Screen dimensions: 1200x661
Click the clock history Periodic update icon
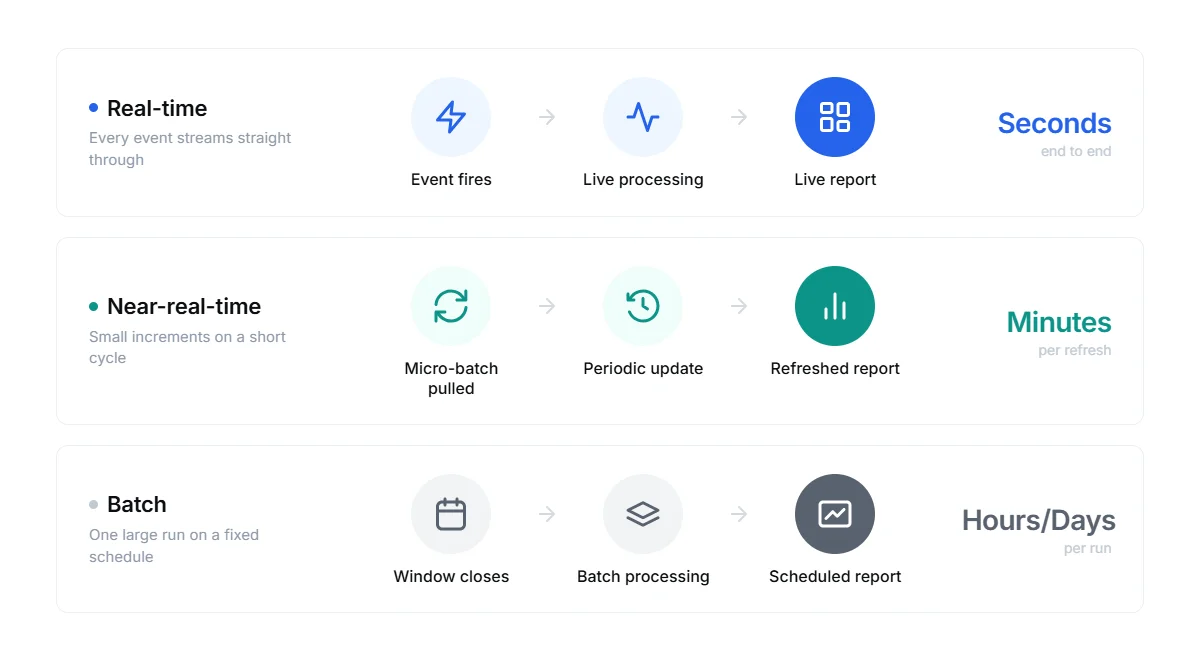(x=643, y=306)
